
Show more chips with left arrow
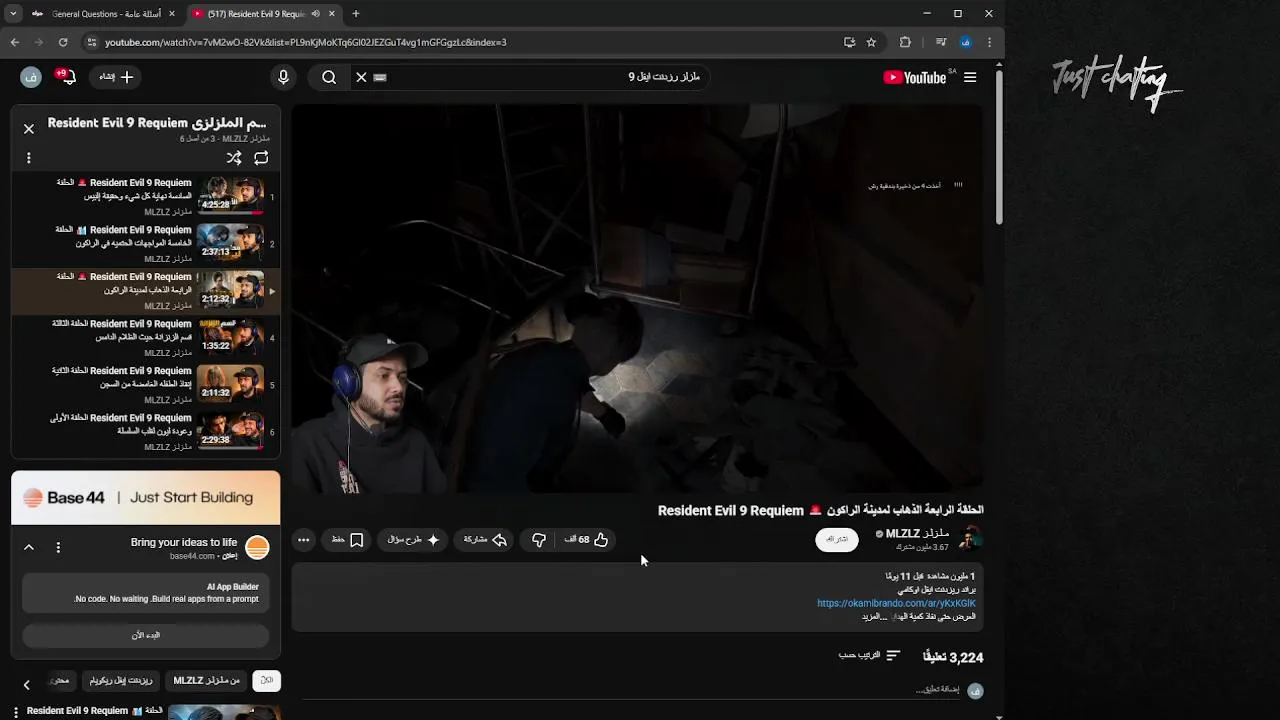tap(27, 685)
